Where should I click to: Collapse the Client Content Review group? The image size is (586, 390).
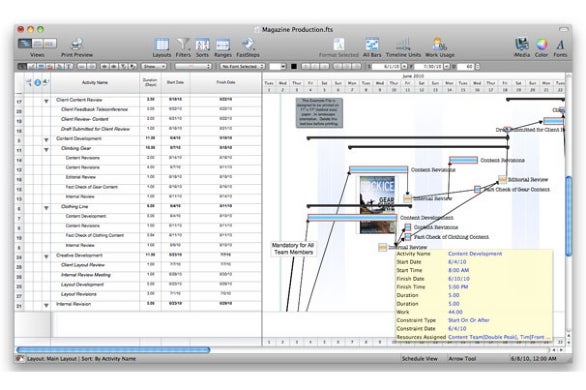46,101
